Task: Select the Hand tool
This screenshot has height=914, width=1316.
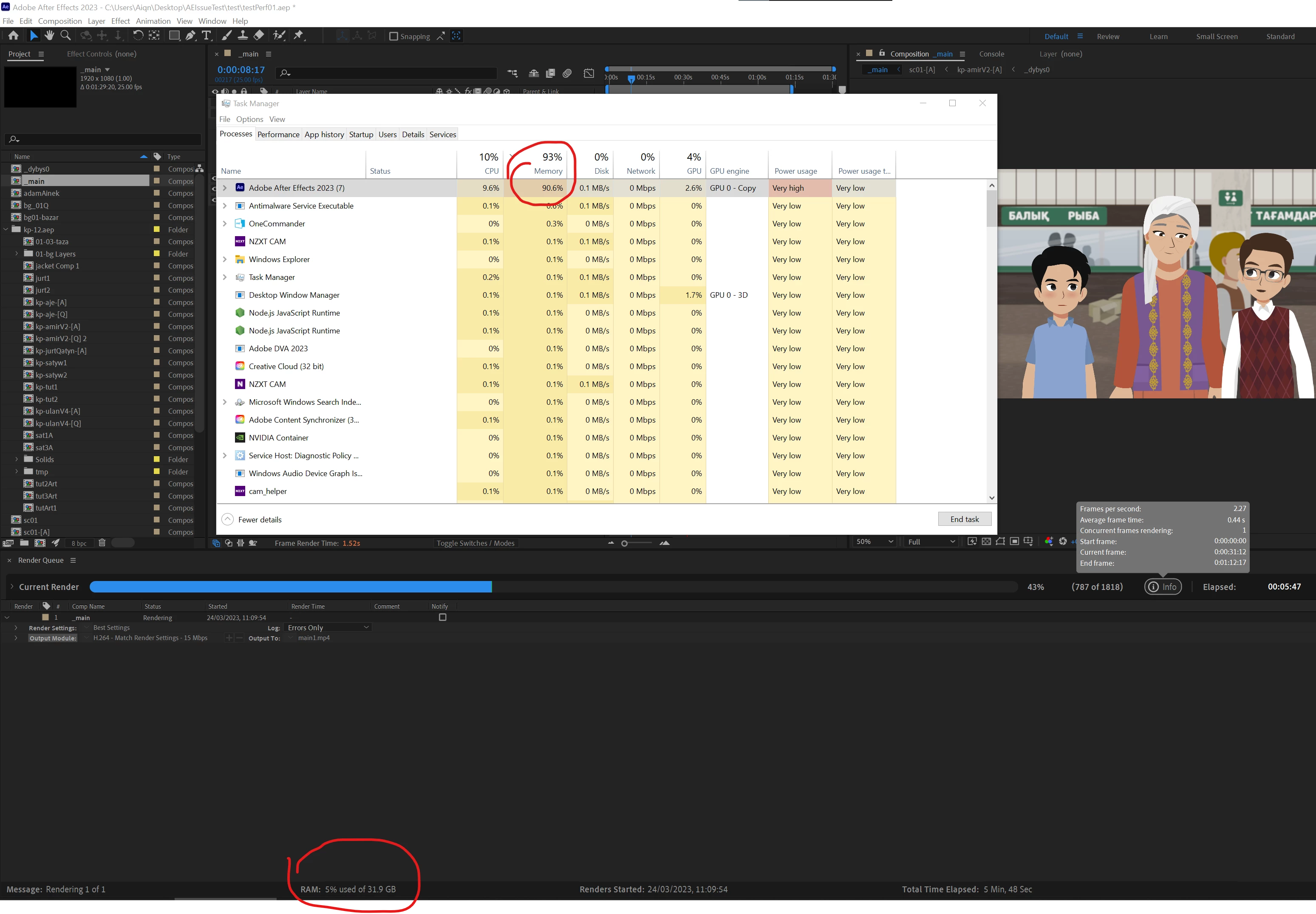Action: coord(49,36)
